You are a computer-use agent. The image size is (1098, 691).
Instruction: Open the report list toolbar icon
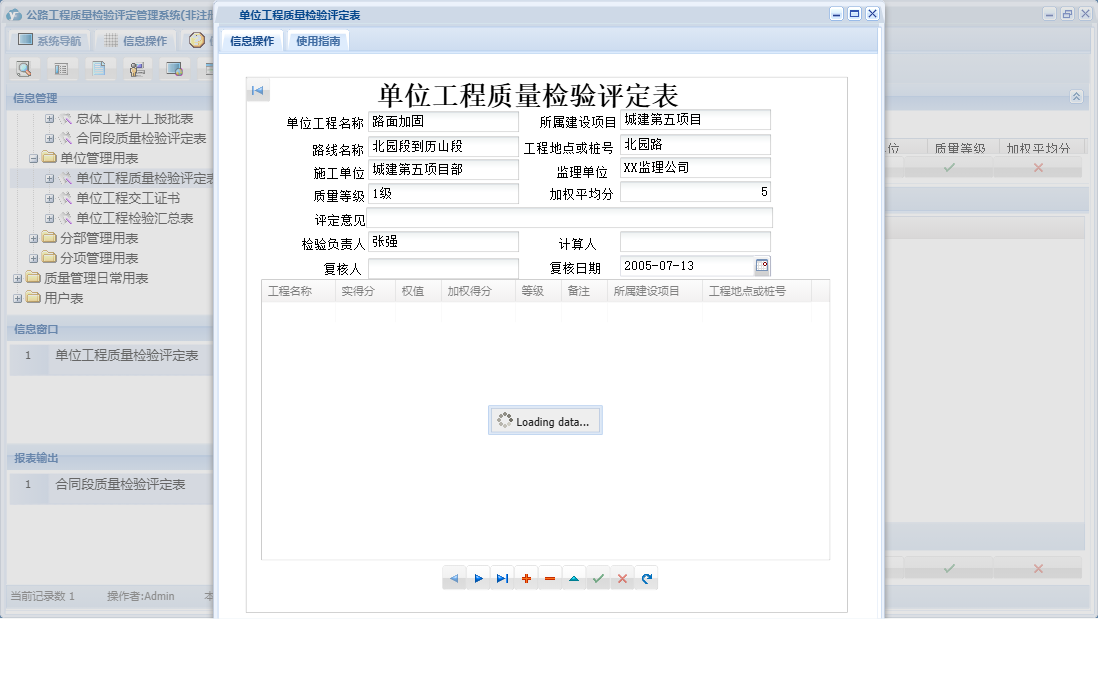[62, 68]
